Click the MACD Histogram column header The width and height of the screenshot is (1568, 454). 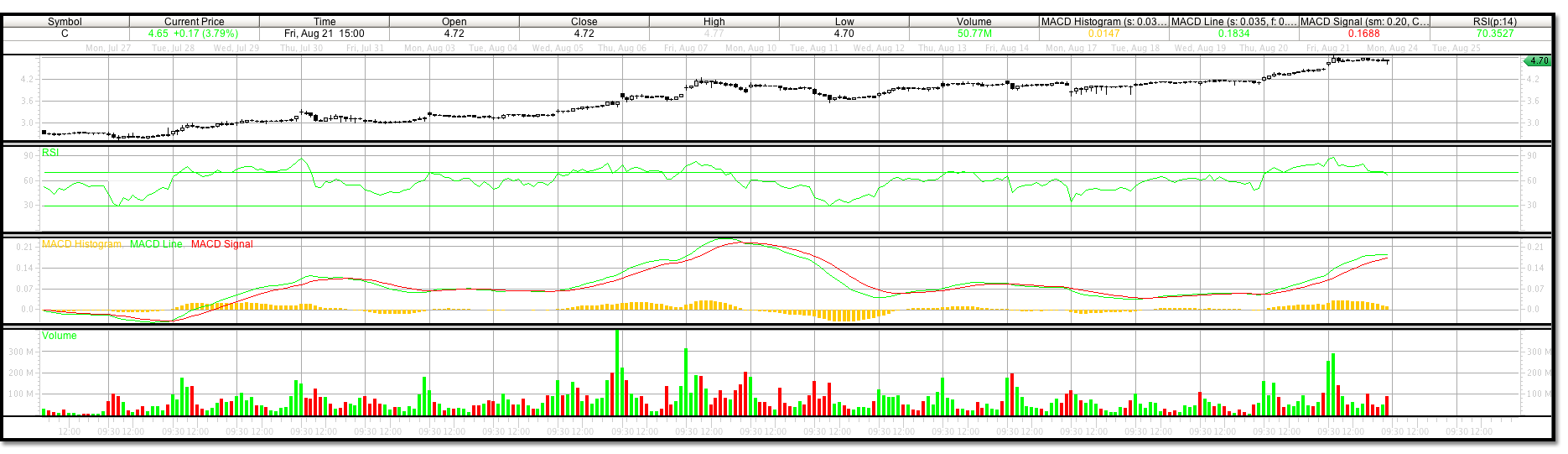pos(1103,22)
